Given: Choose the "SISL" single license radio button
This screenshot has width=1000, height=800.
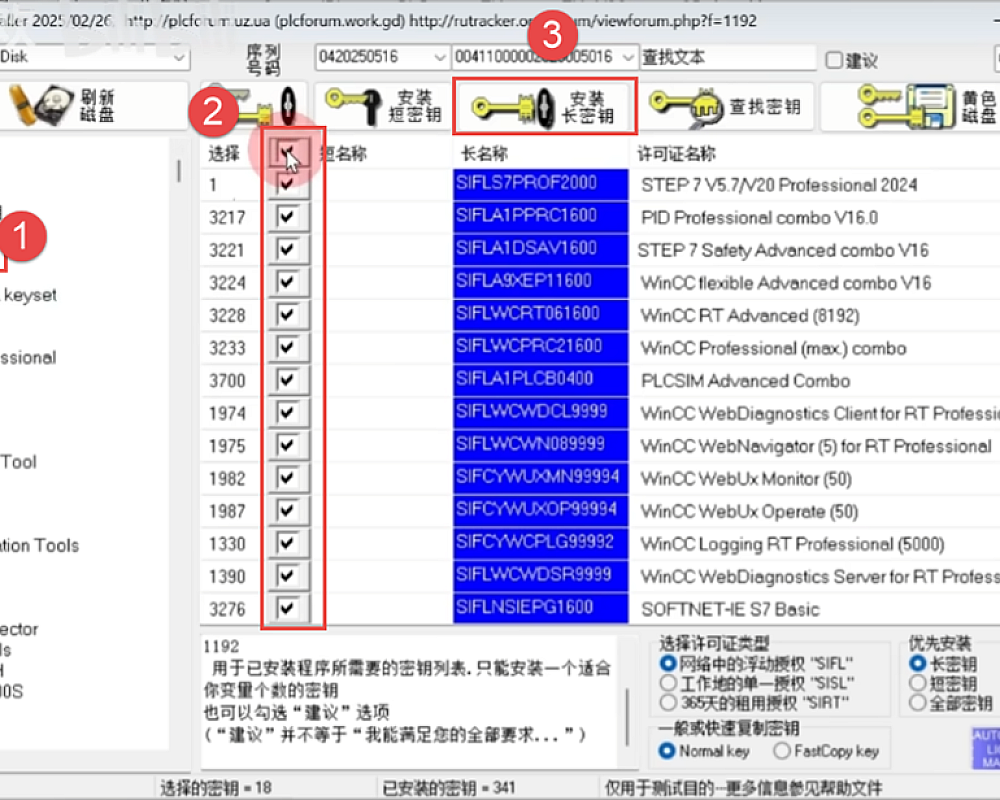Looking at the screenshot, I should click(667, 683).
